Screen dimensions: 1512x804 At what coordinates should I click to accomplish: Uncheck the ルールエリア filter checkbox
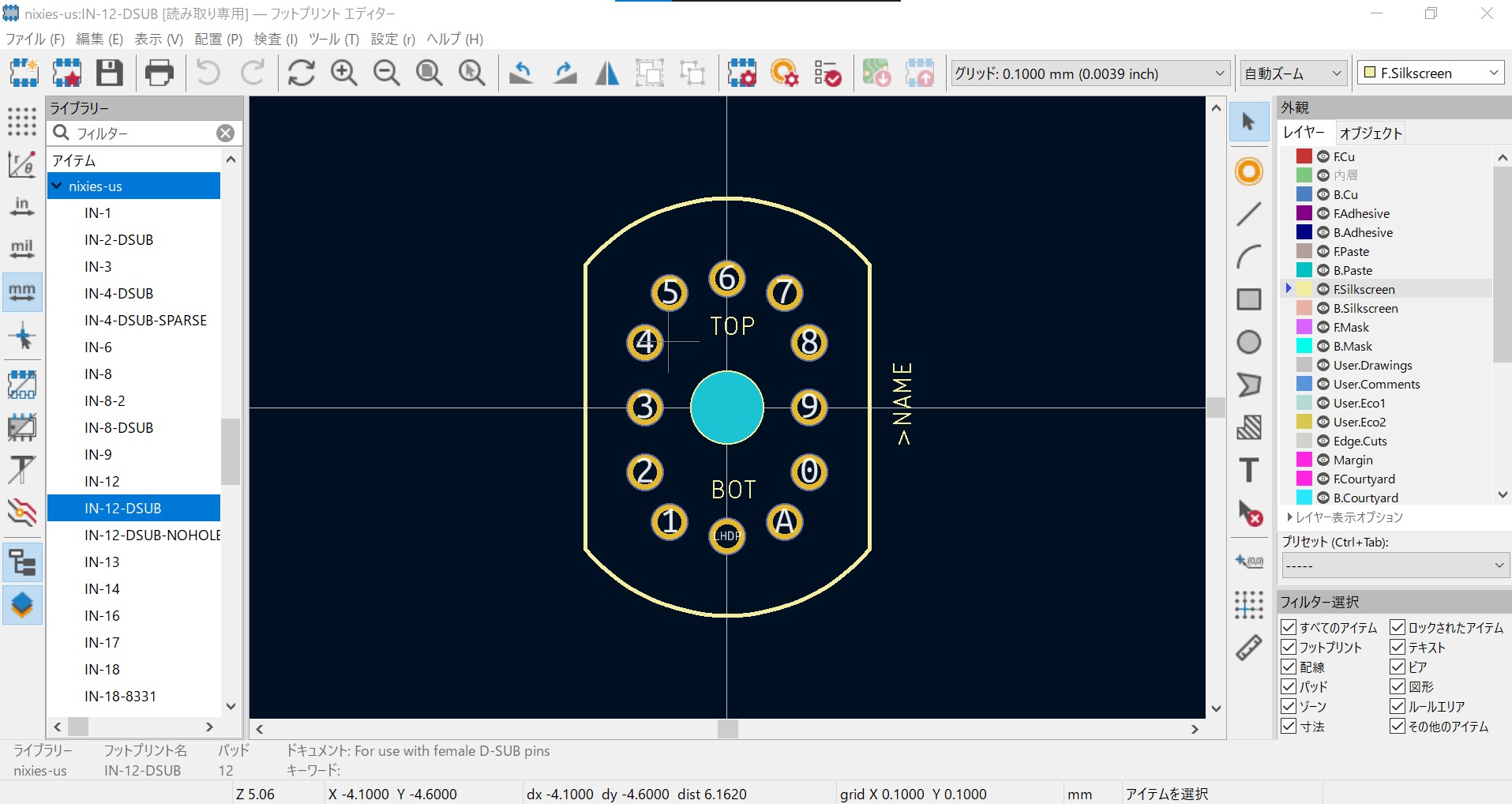tap(1398, 706)
